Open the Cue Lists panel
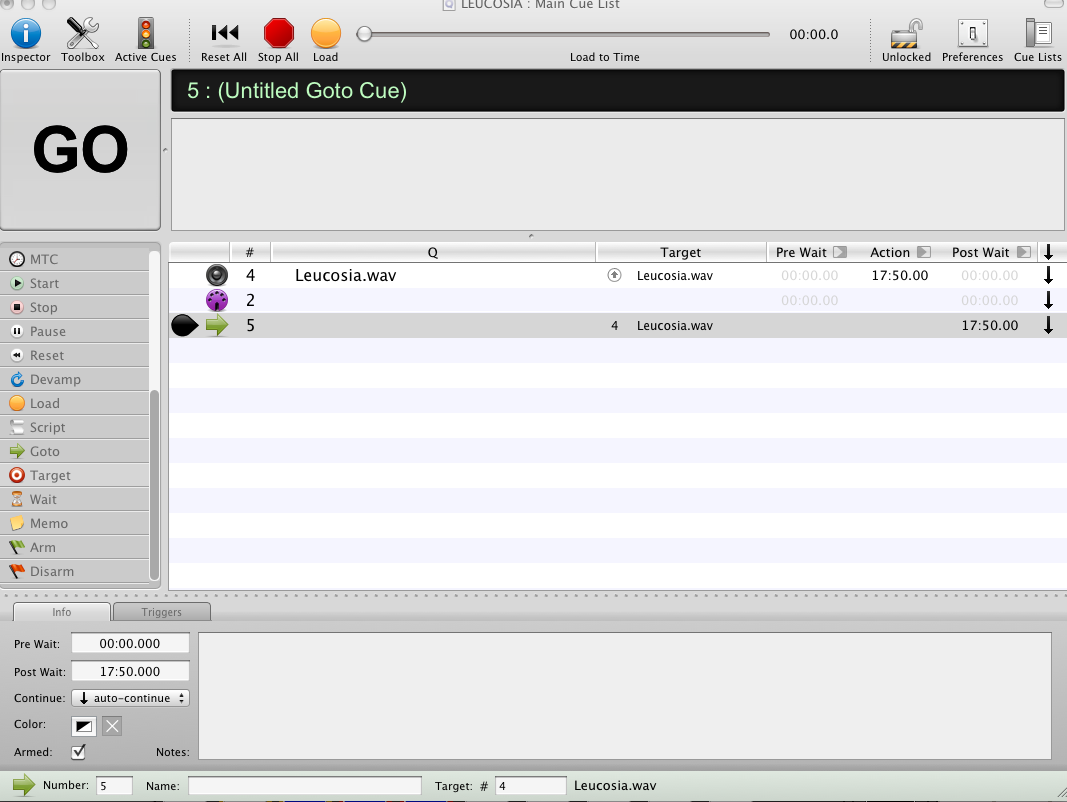The height and width of the screenshot is (802, 1067). tap(1038, 34)
